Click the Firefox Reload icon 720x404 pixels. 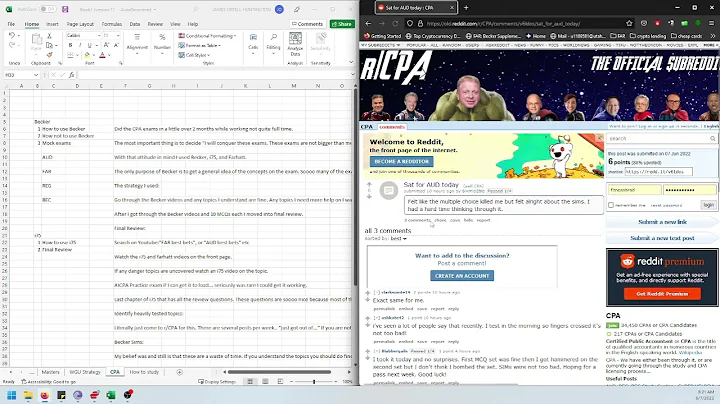[x=395, y=23]
